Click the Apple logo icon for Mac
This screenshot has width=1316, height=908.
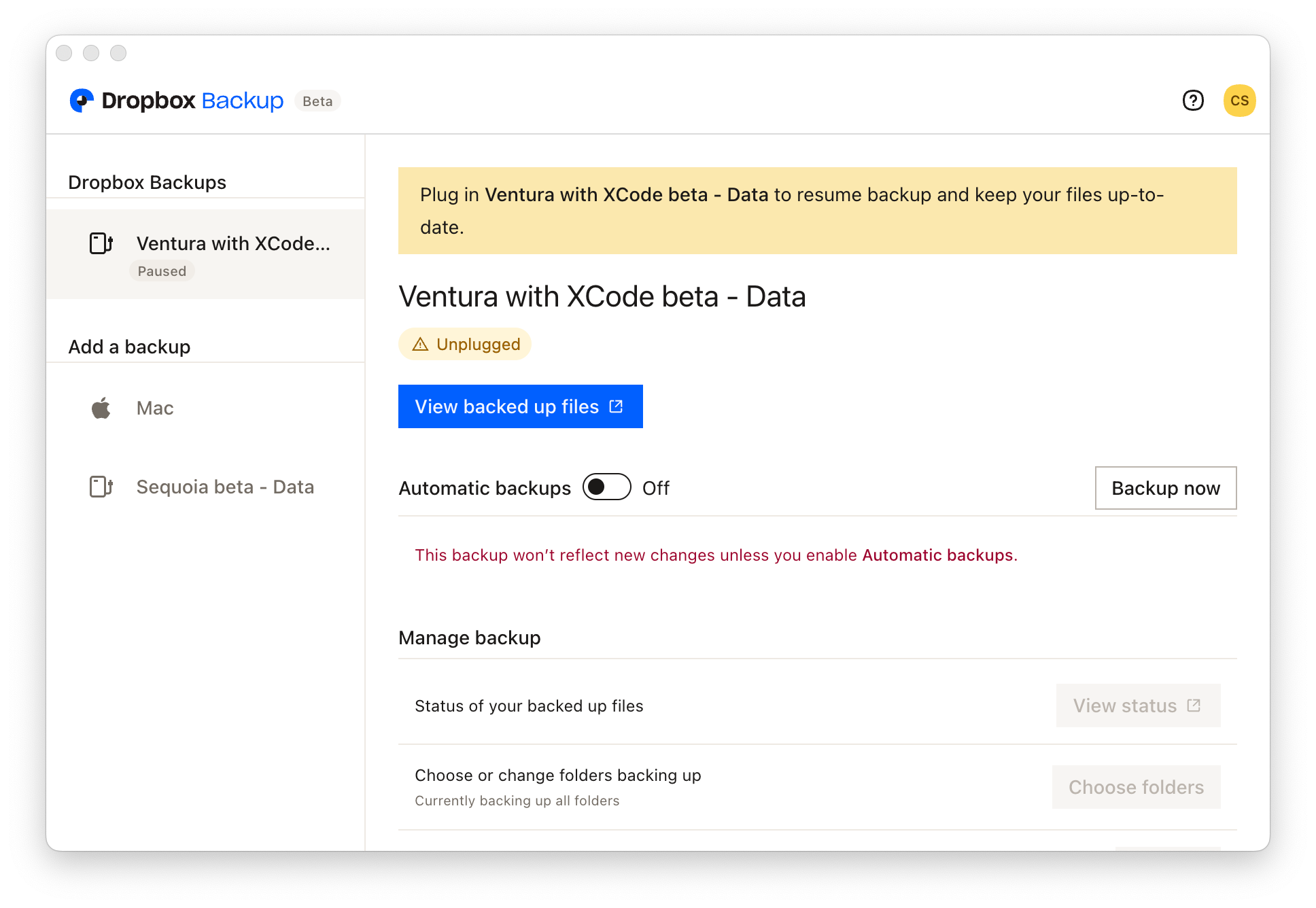pyautogui.click(x=101, y=408)
